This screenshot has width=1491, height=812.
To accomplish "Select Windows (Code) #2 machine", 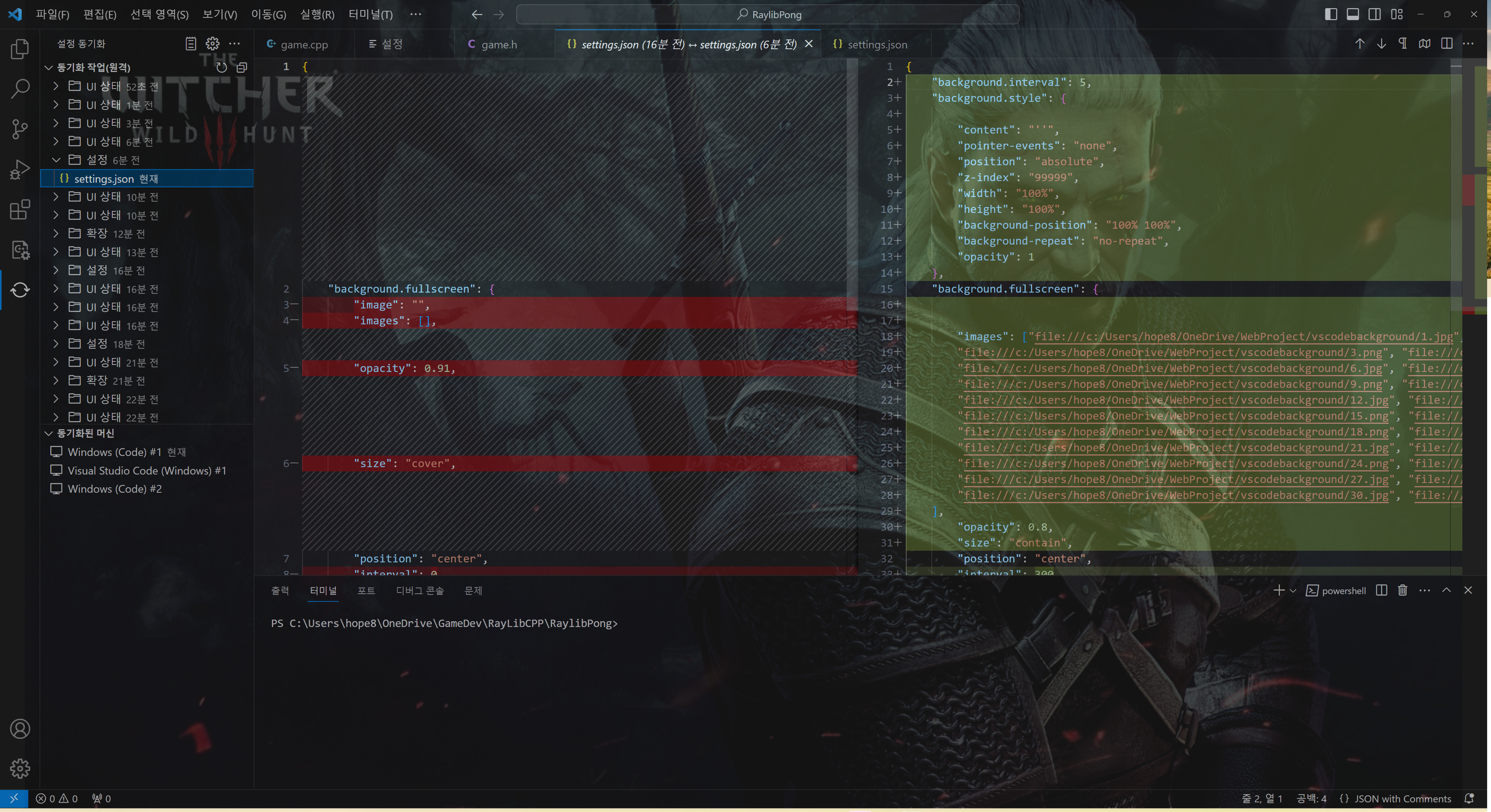I will tap(147, 489).
